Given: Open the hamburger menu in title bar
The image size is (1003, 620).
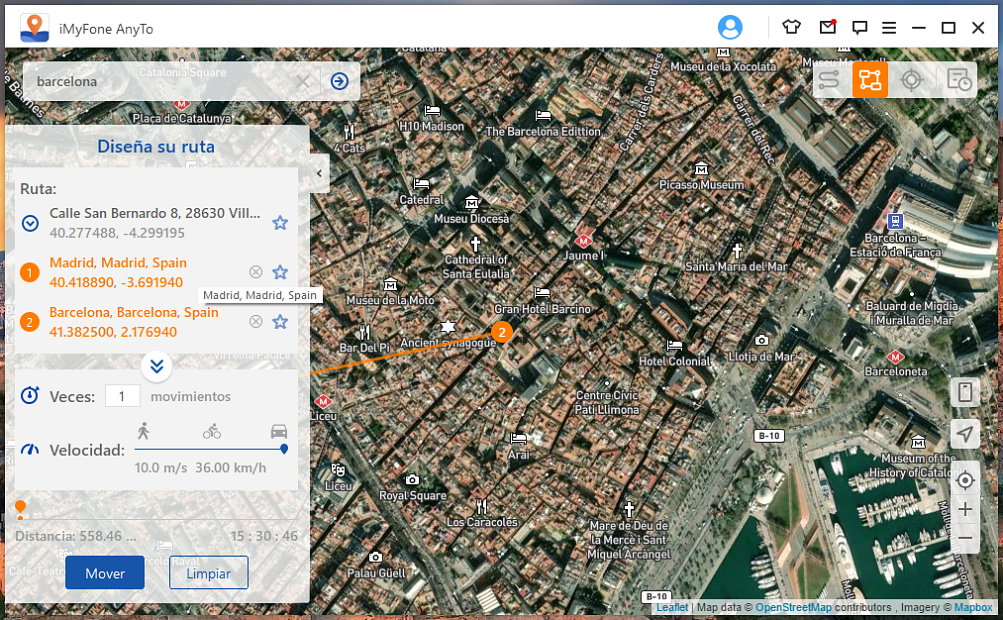Looking at the screenshot, I should click(x=888, y=28).
